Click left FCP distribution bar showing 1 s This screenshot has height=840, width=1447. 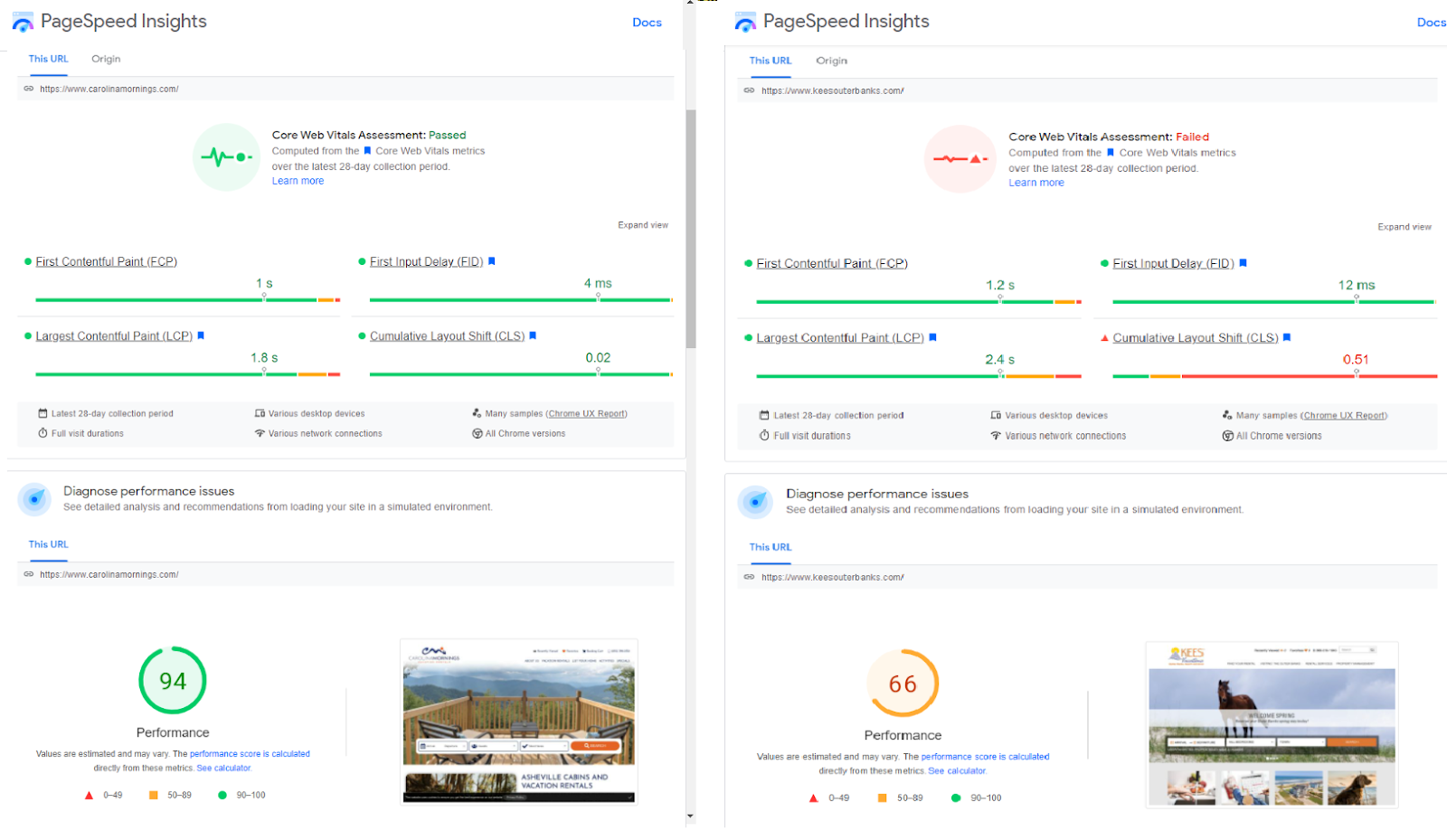pyautogui.click(x=188, y=299)
